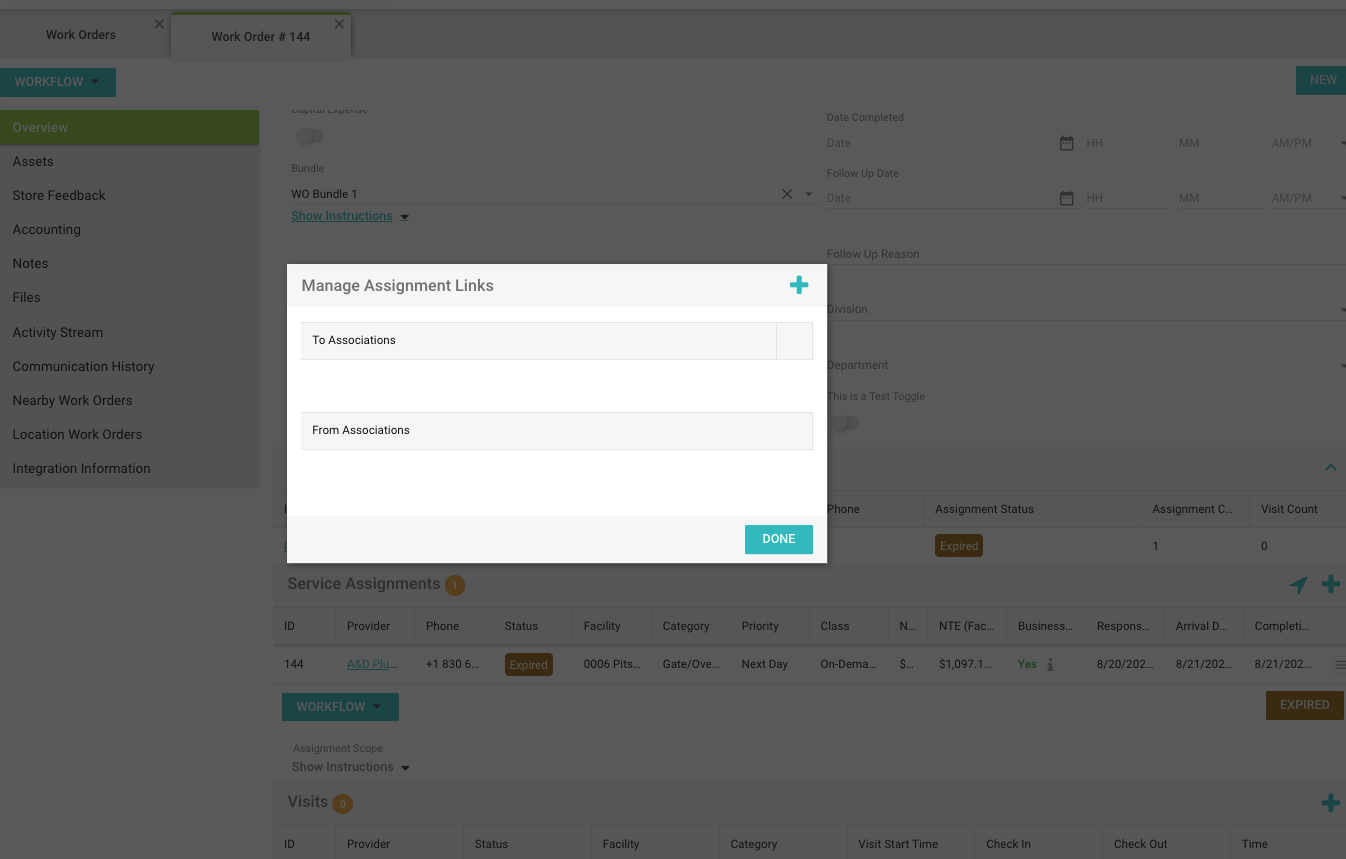Viewport: 1346px width, 859px height.
Task: Click the Service Assignments navigation arrow icon
Action: point(1298,585)
